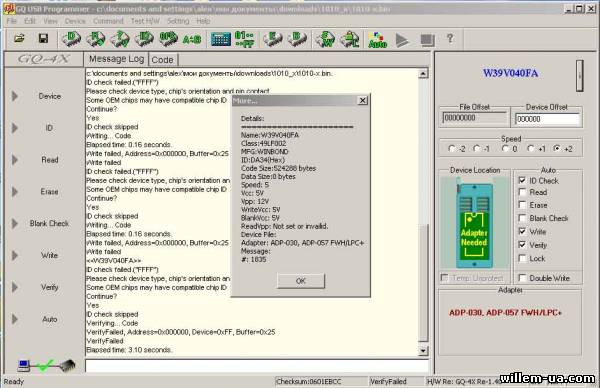Image resolution: width=600 pixels, height=388 pixels.
Task: Open the File menu
Action: coord(12,21)
